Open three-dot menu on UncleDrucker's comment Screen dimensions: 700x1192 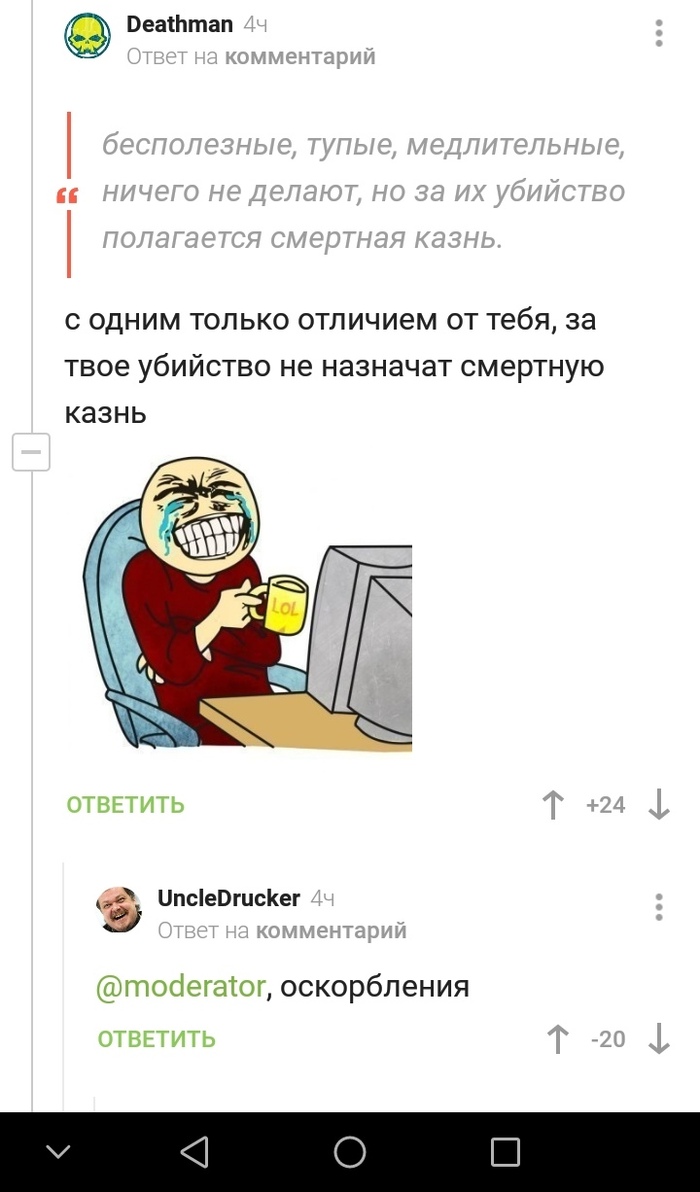click(658, 907)
